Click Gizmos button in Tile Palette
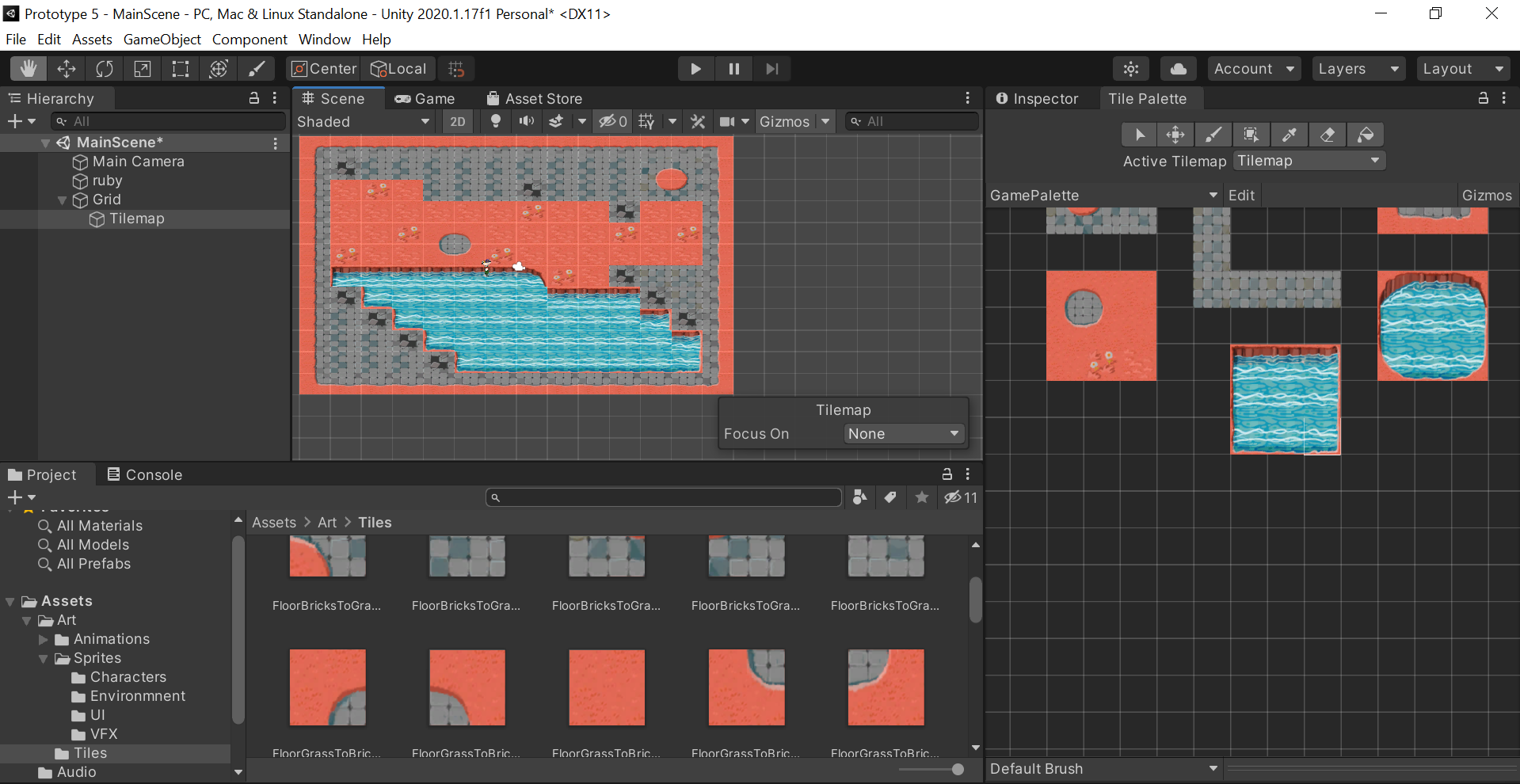Image resolution: width=1520 pixels, height=784 pixels. [x=1487, y=195]
